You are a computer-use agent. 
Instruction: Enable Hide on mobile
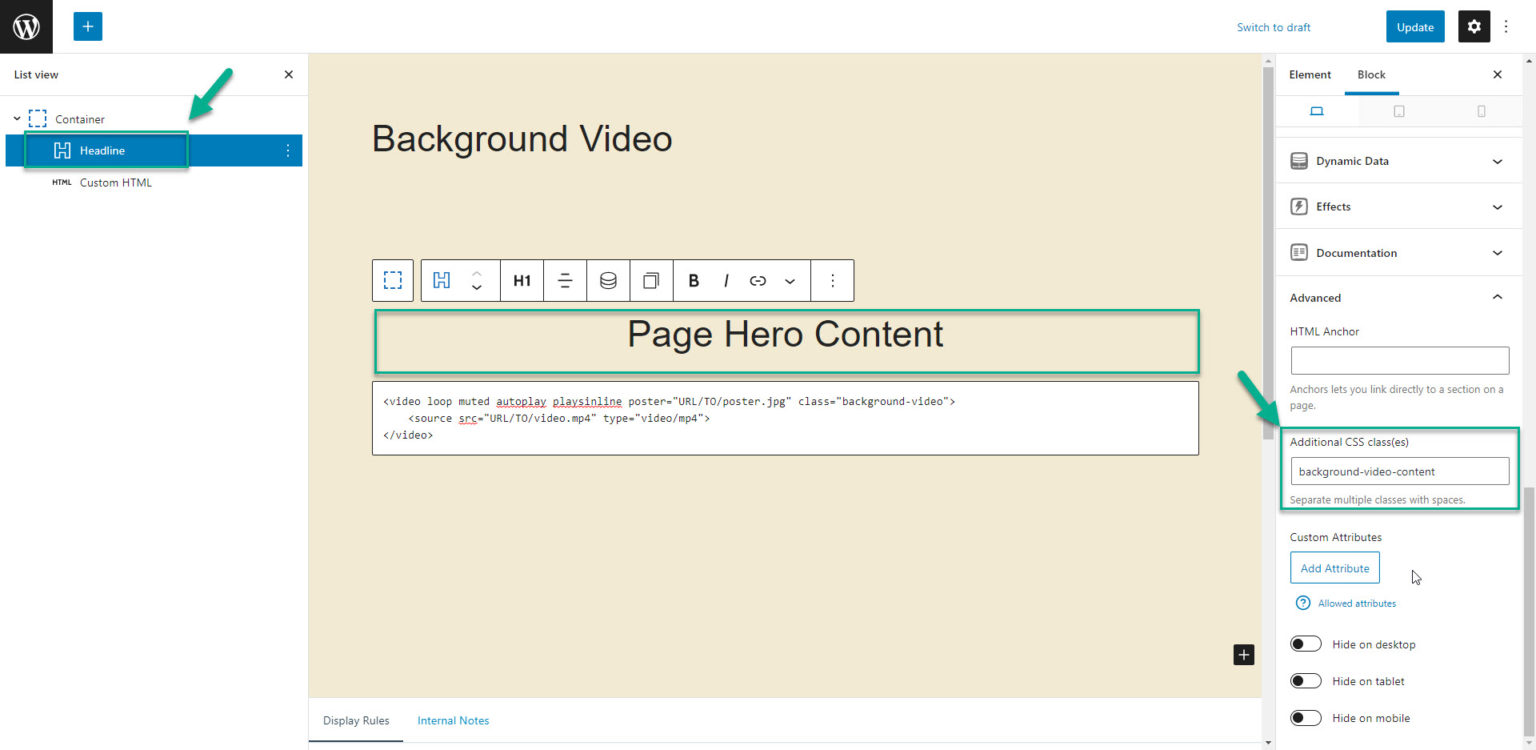tap(1305, 717)
